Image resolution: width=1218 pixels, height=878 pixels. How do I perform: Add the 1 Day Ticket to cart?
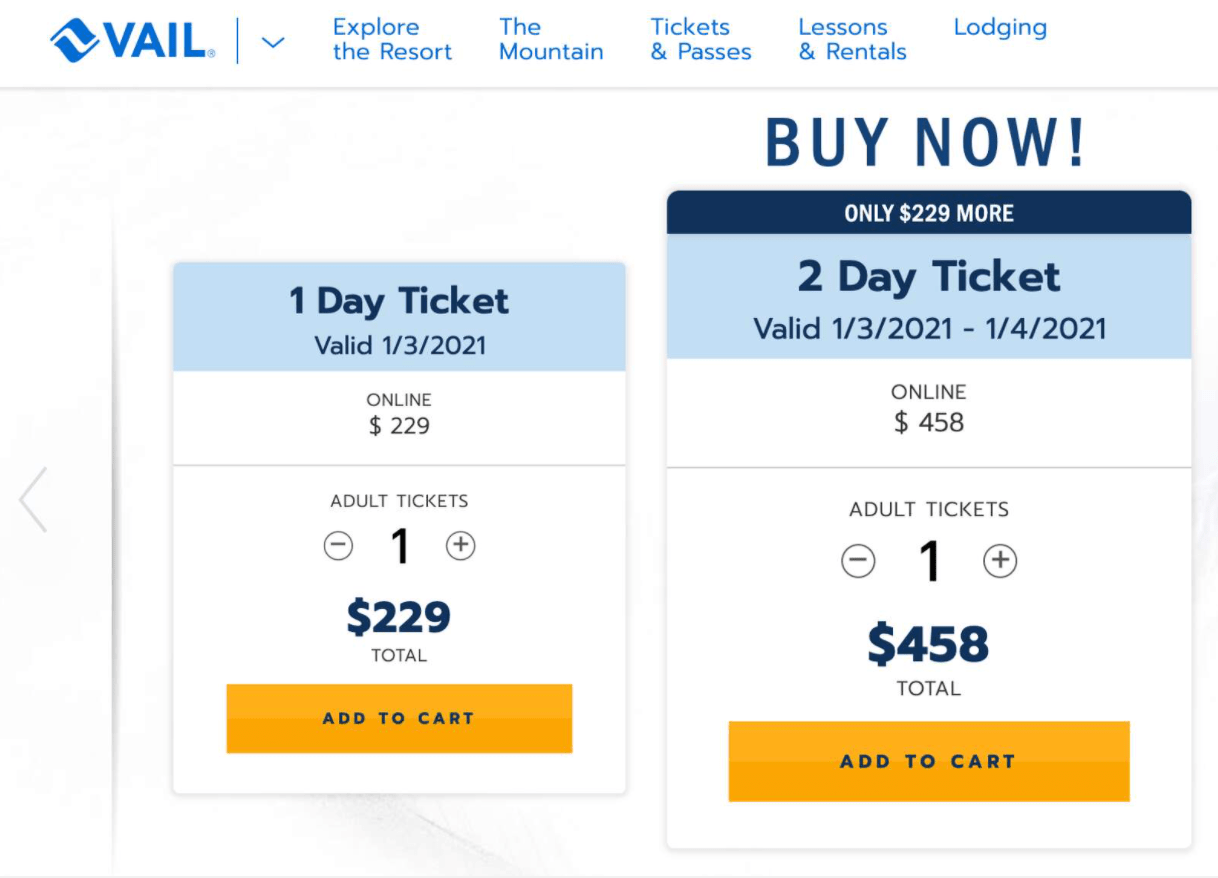399,718
